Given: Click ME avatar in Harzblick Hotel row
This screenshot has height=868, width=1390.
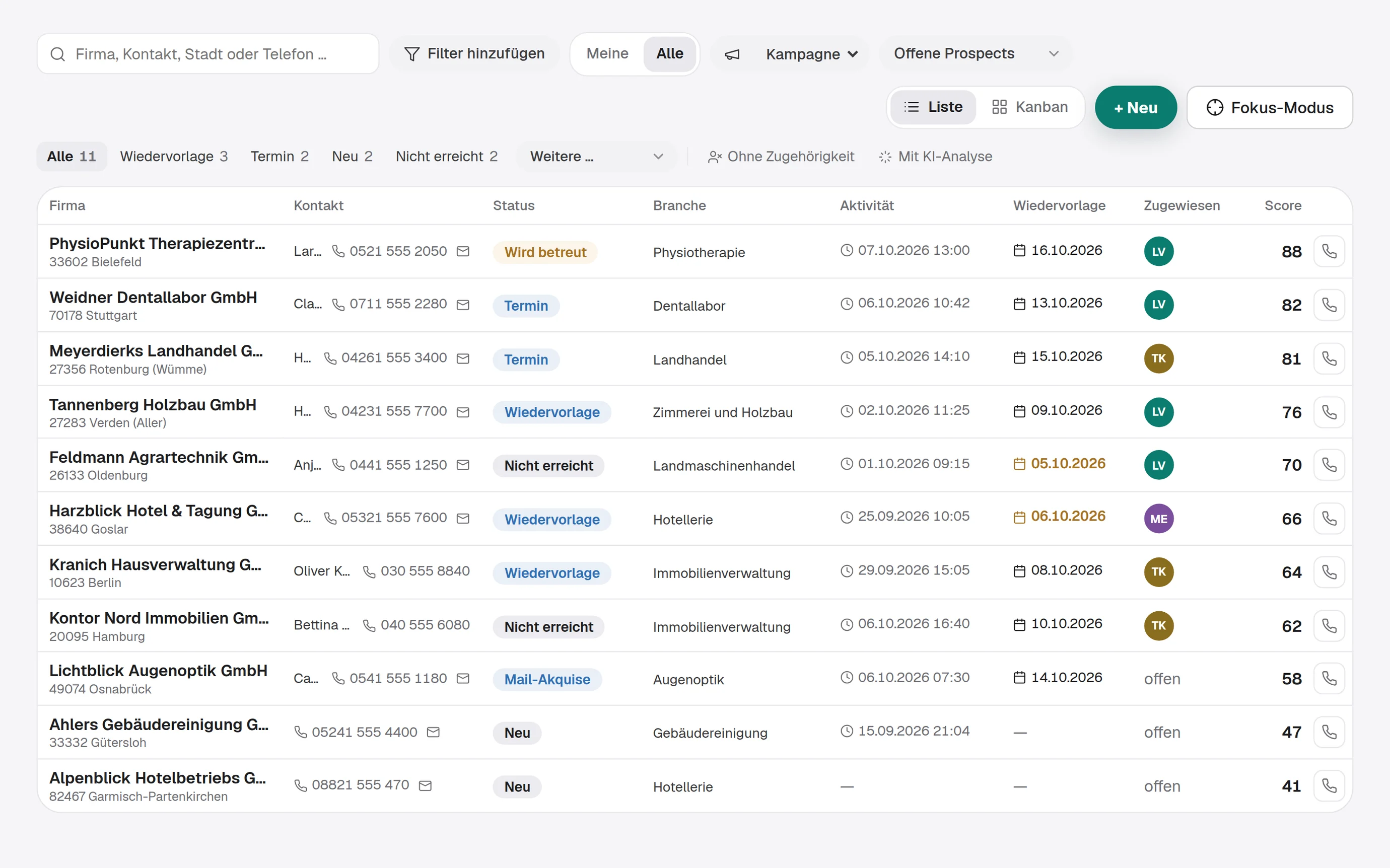Looking at the screenshot, I should pyautogui.click(x=1159, y=519).
